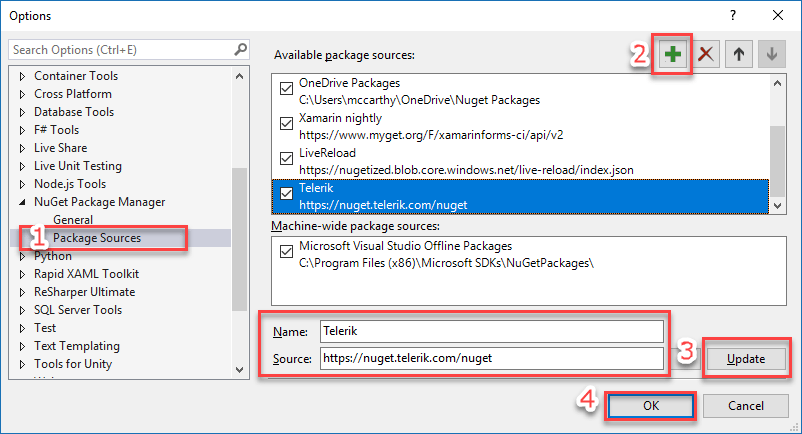The width and height of the screenshot is (802, 434).
Task: Click the search magnifier icon
Action: tap(240, 49)
